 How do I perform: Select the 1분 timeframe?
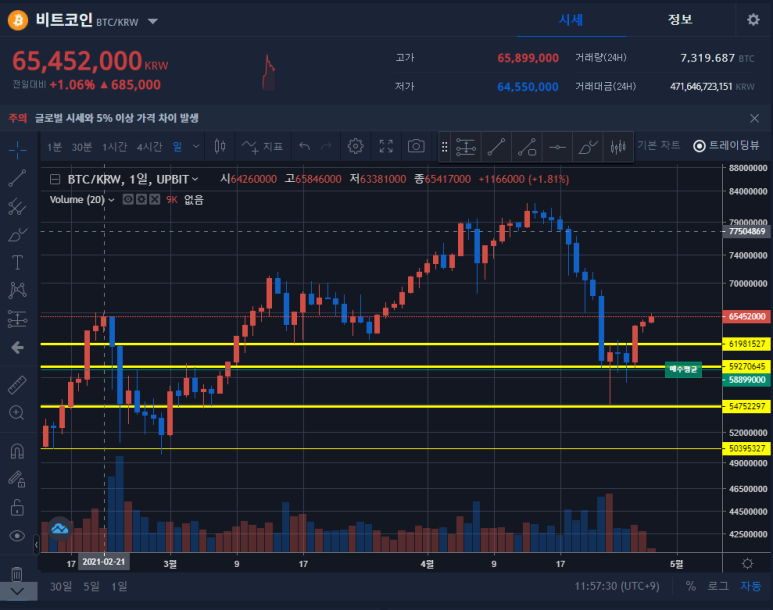pyautogui.click(x=54, y=147)
